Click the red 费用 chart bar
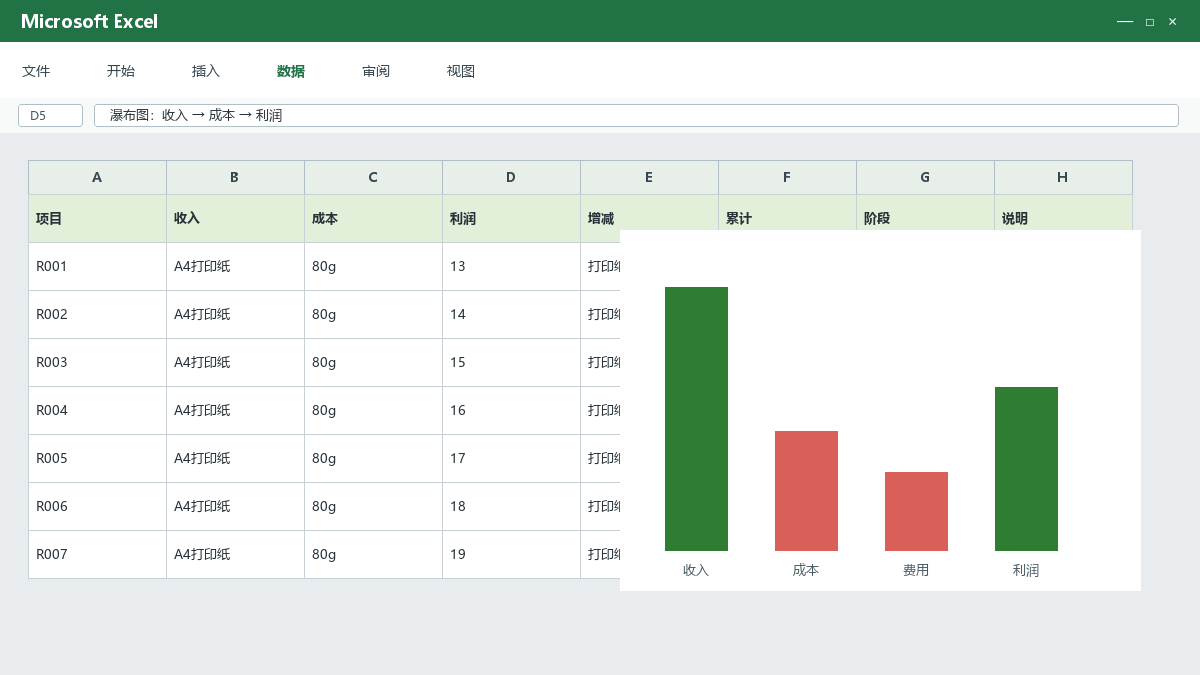The width and height of the screenshot is (1200, 675). [916, 511]
